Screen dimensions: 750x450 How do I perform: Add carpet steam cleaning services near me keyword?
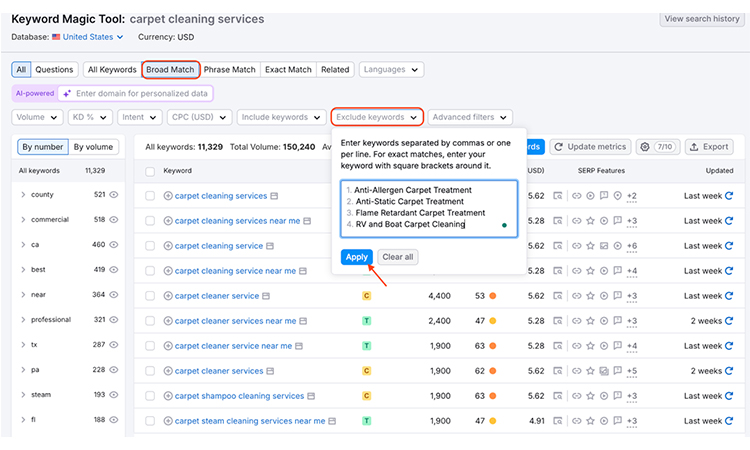point(168,421)
